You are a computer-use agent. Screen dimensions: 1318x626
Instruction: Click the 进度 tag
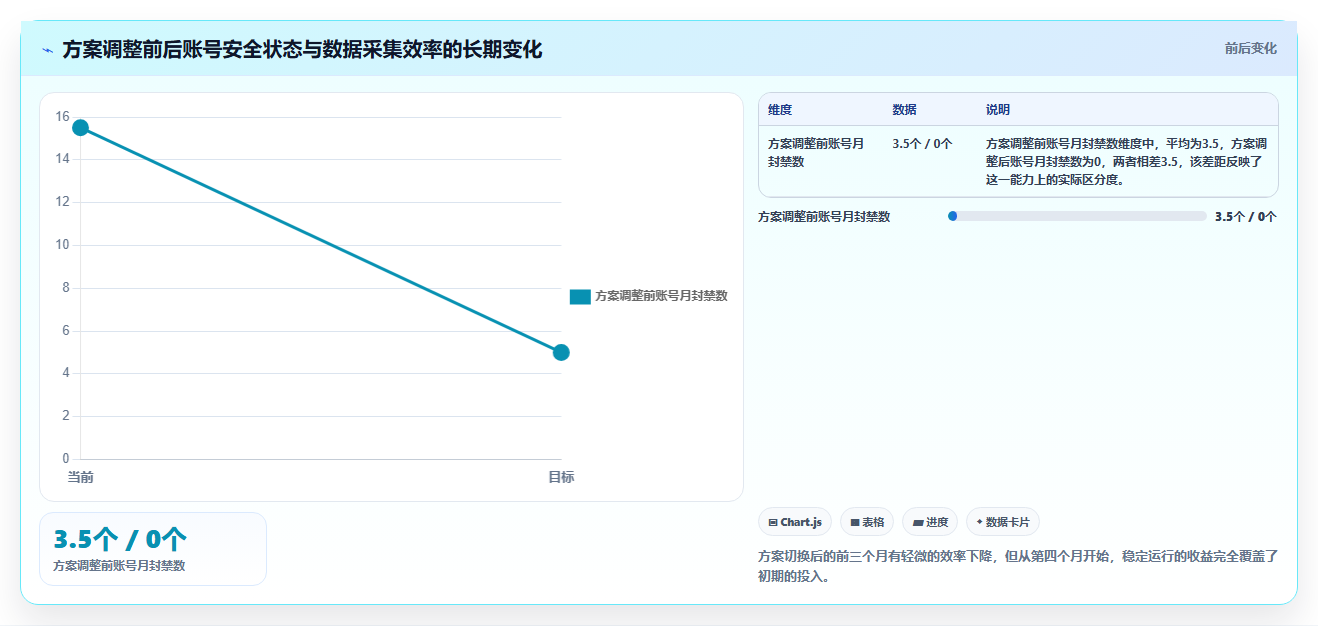point(930,522)
